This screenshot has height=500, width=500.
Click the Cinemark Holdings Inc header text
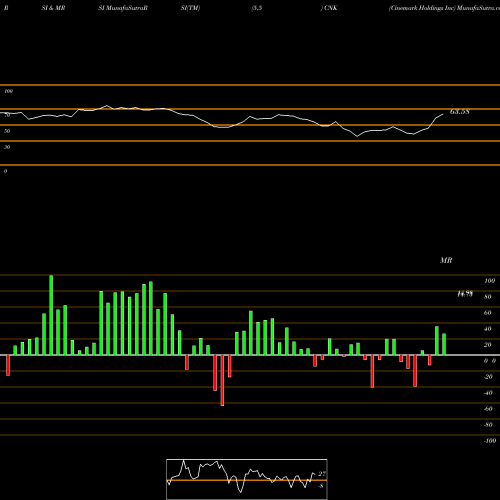[x=422, y=8]
